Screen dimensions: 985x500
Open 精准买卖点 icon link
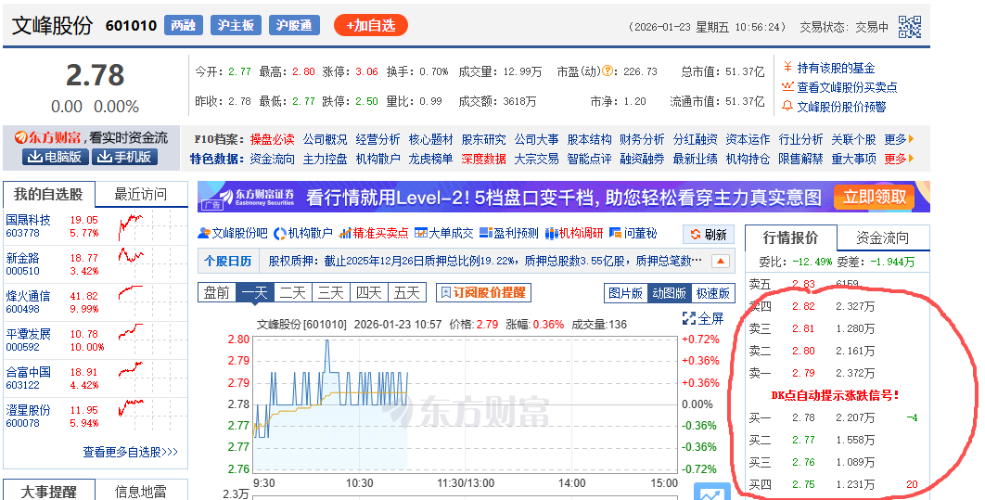point(374,234)
